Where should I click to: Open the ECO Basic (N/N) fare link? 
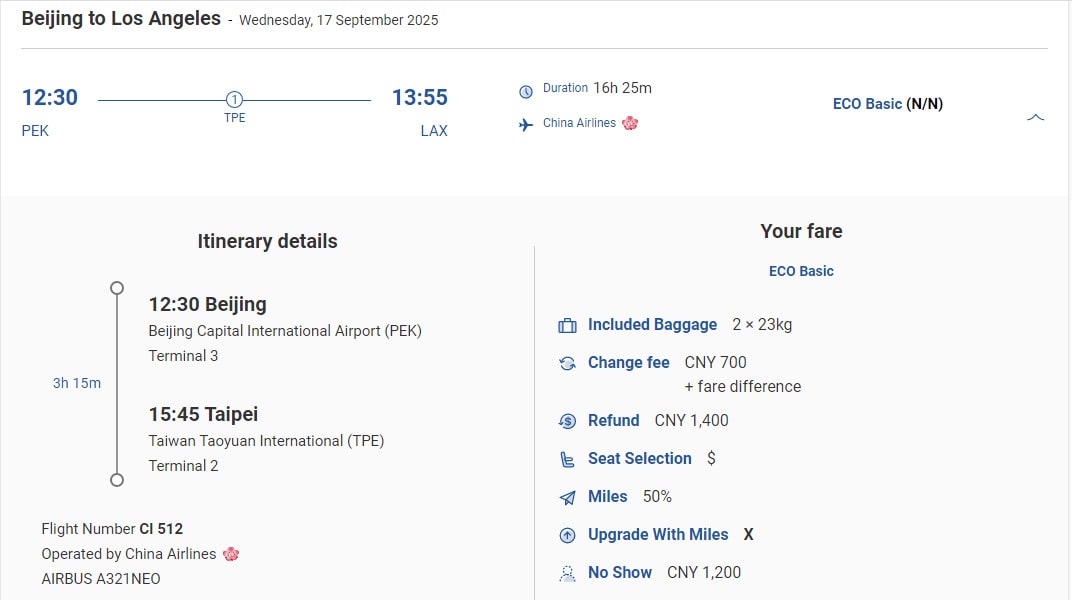[x=887, y=104]
